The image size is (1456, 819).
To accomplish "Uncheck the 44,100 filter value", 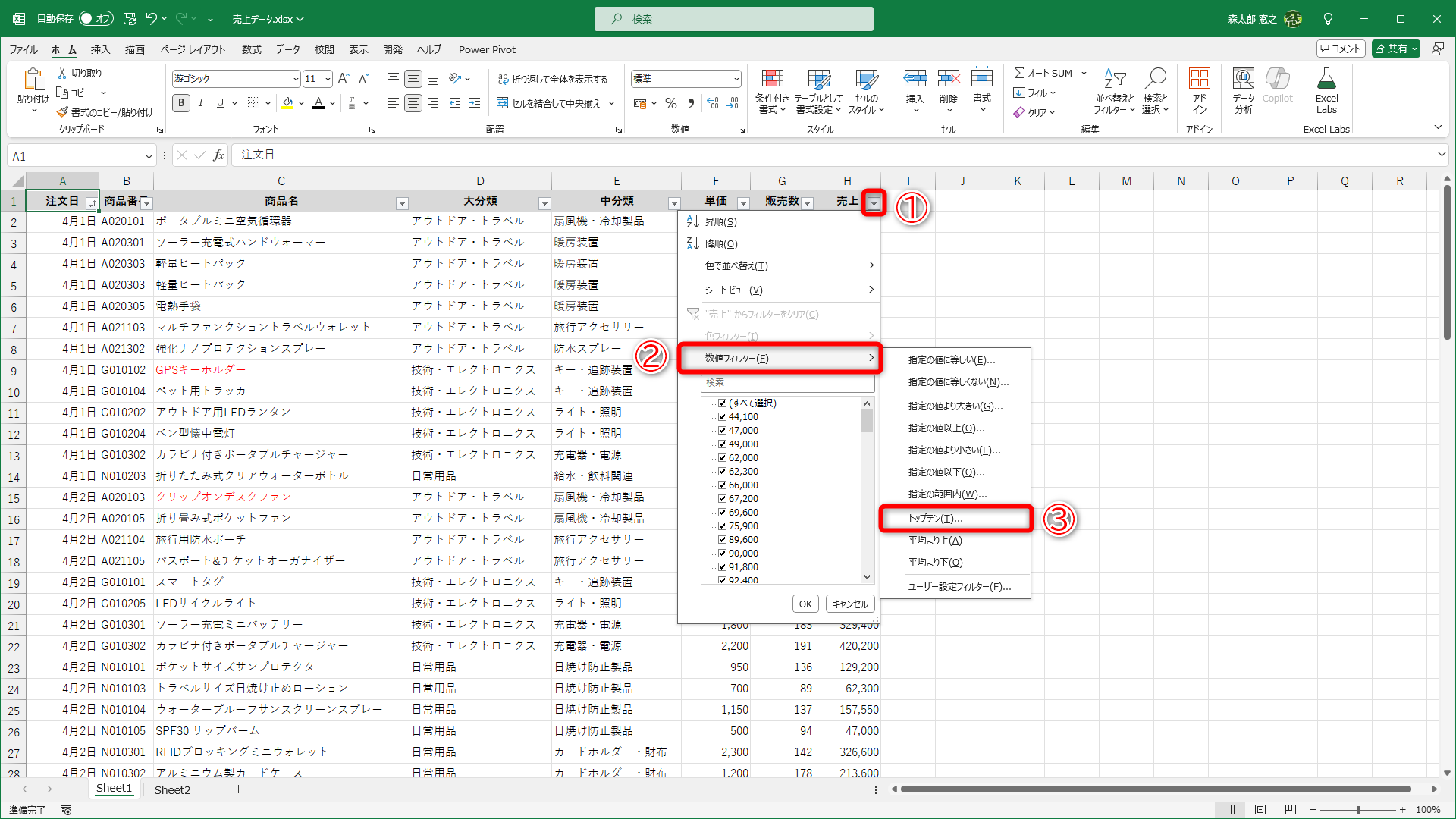I will pos(722,416).
